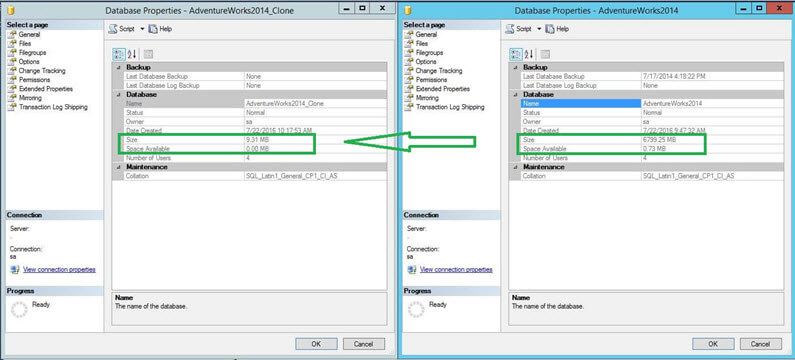
Task: Collapse Database category in Clone window
Action: pyautogui.click(x=119, y=95)
